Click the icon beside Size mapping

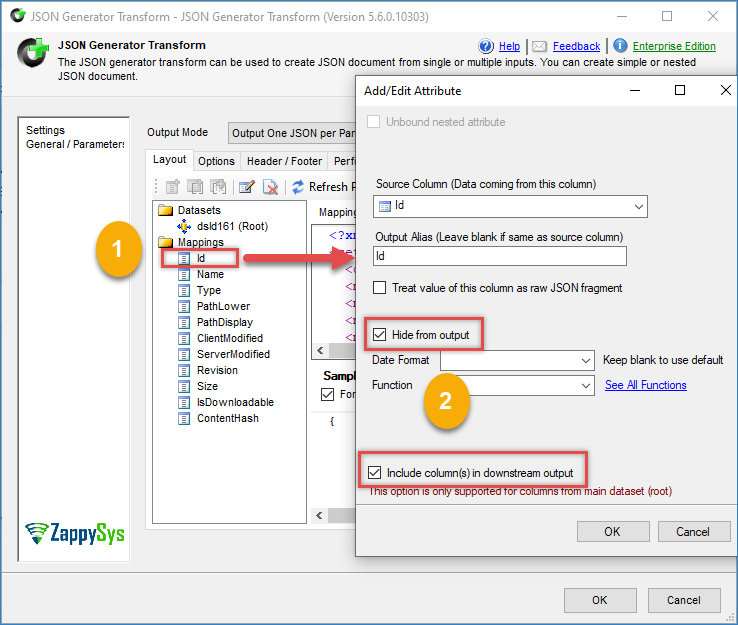tap(184, 386)
